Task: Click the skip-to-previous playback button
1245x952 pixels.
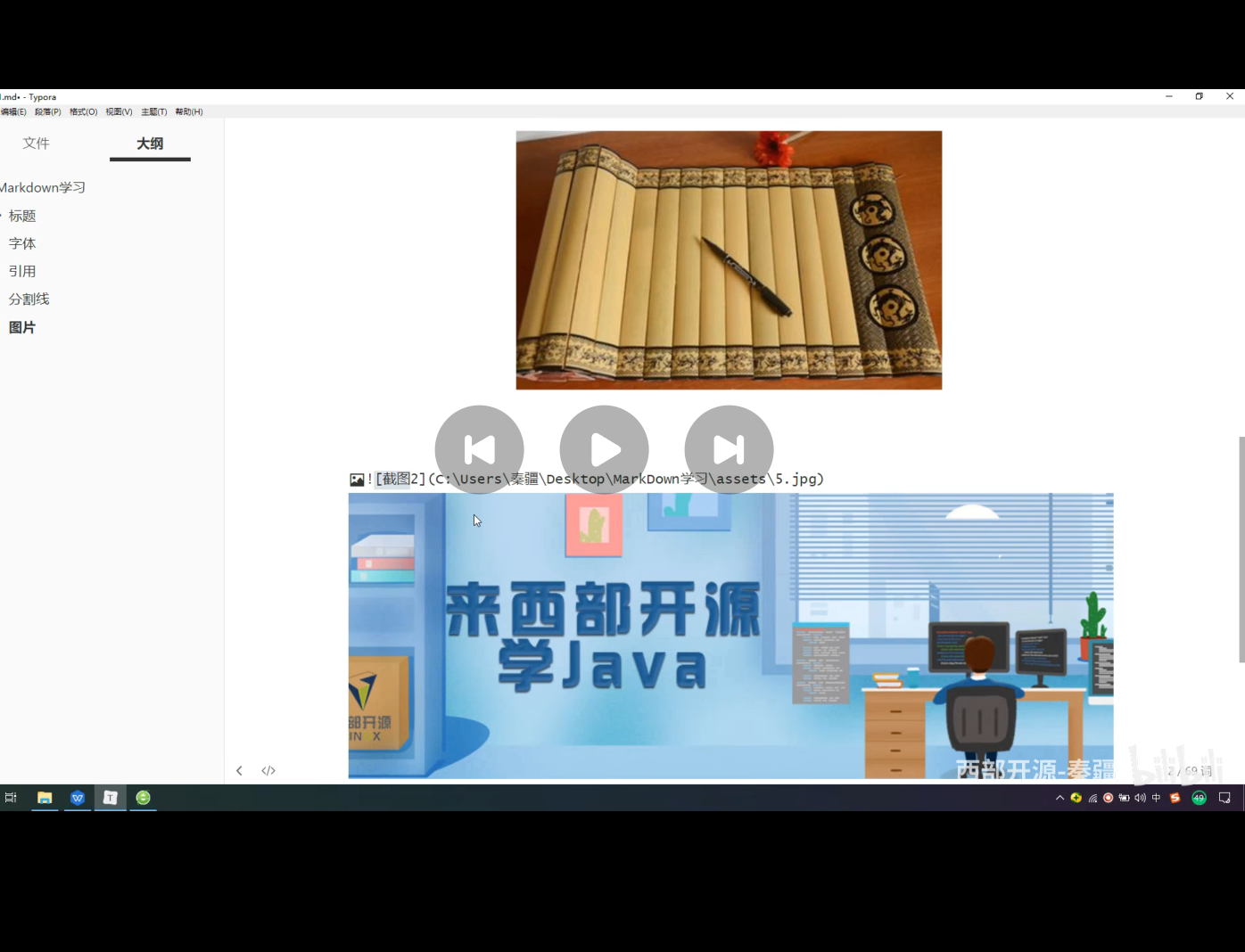Action: (x=479, y=449)
